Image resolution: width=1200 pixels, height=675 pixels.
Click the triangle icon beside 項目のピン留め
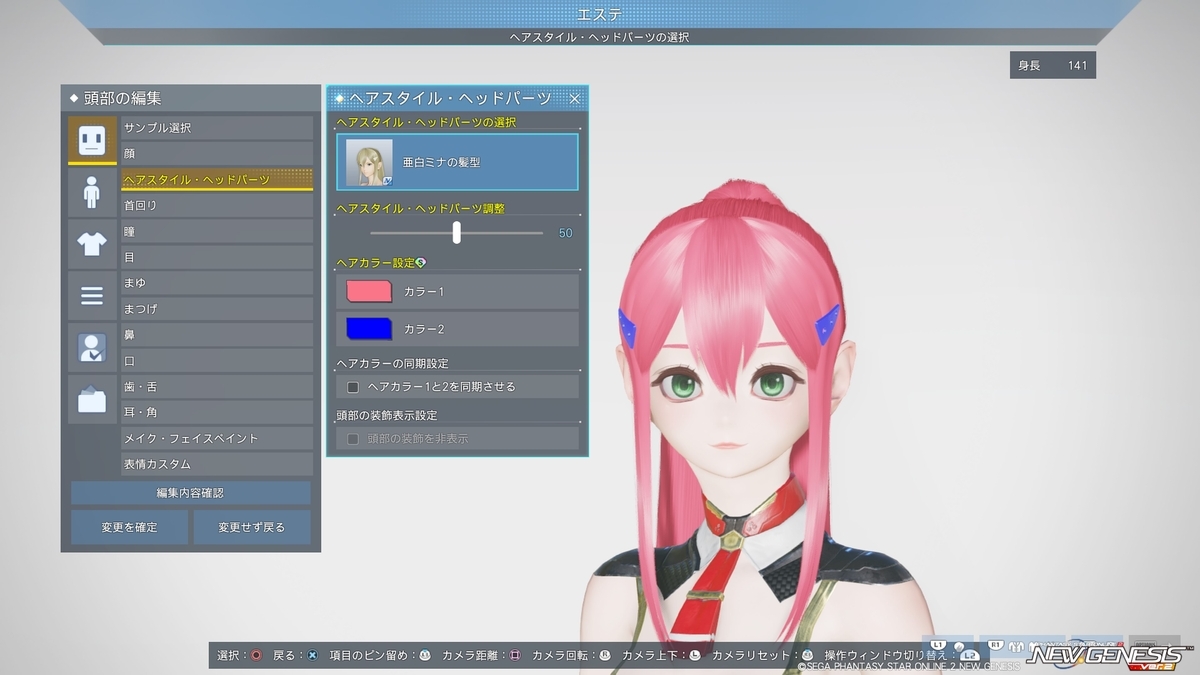click(x=425, y=655)
